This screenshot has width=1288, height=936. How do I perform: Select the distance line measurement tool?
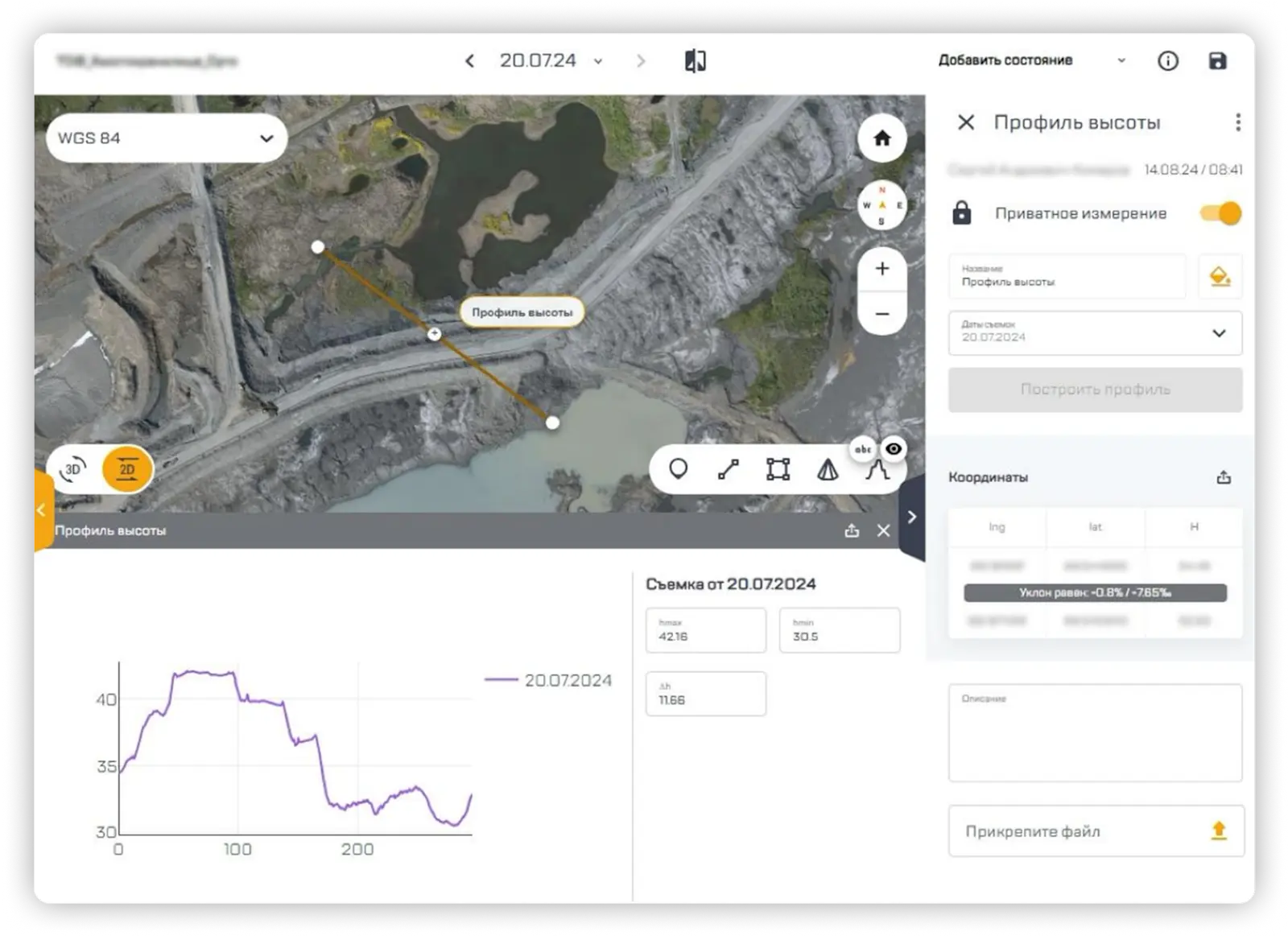coord(728,469)
